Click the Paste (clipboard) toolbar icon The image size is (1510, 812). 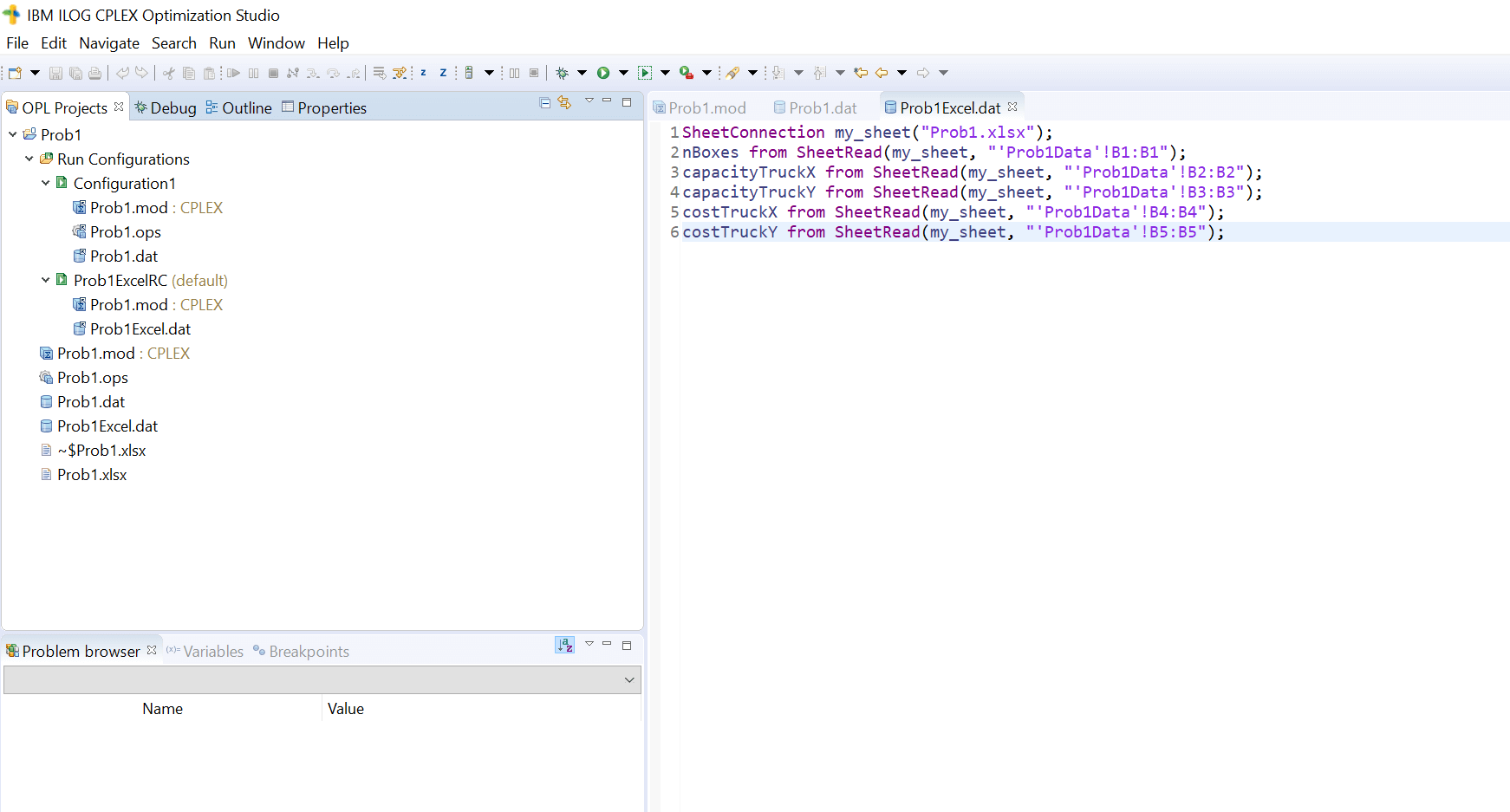[x=209, y=73]
